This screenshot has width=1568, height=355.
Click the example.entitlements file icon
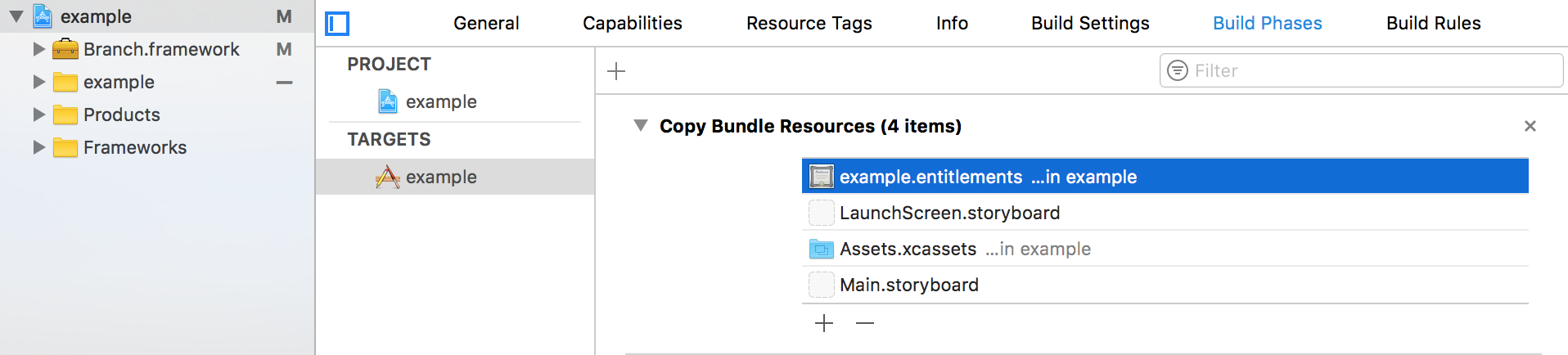coord(822,177)
